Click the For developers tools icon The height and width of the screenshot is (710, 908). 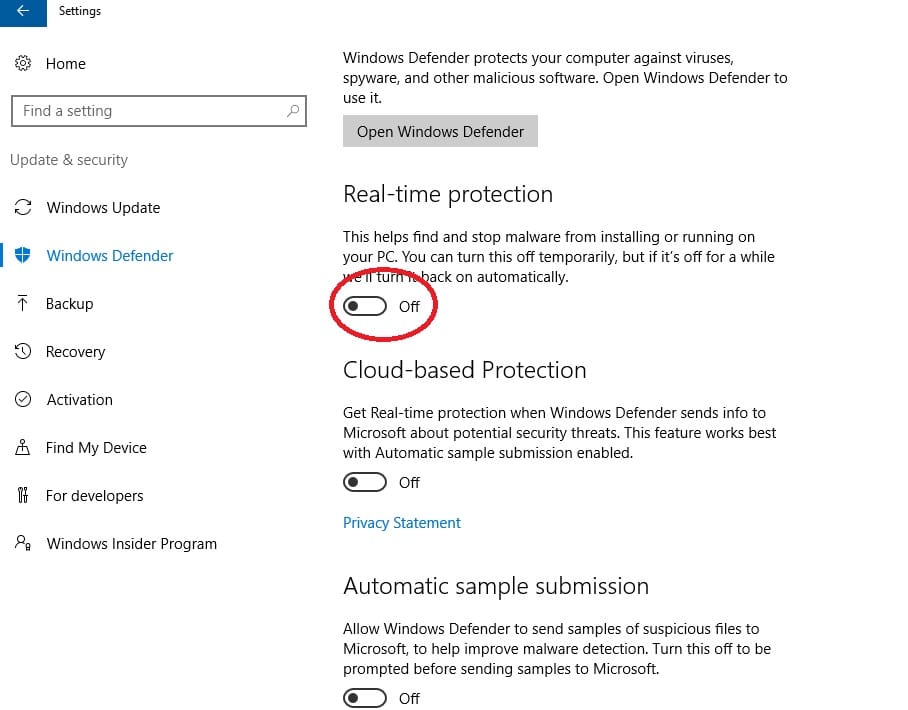23,496
